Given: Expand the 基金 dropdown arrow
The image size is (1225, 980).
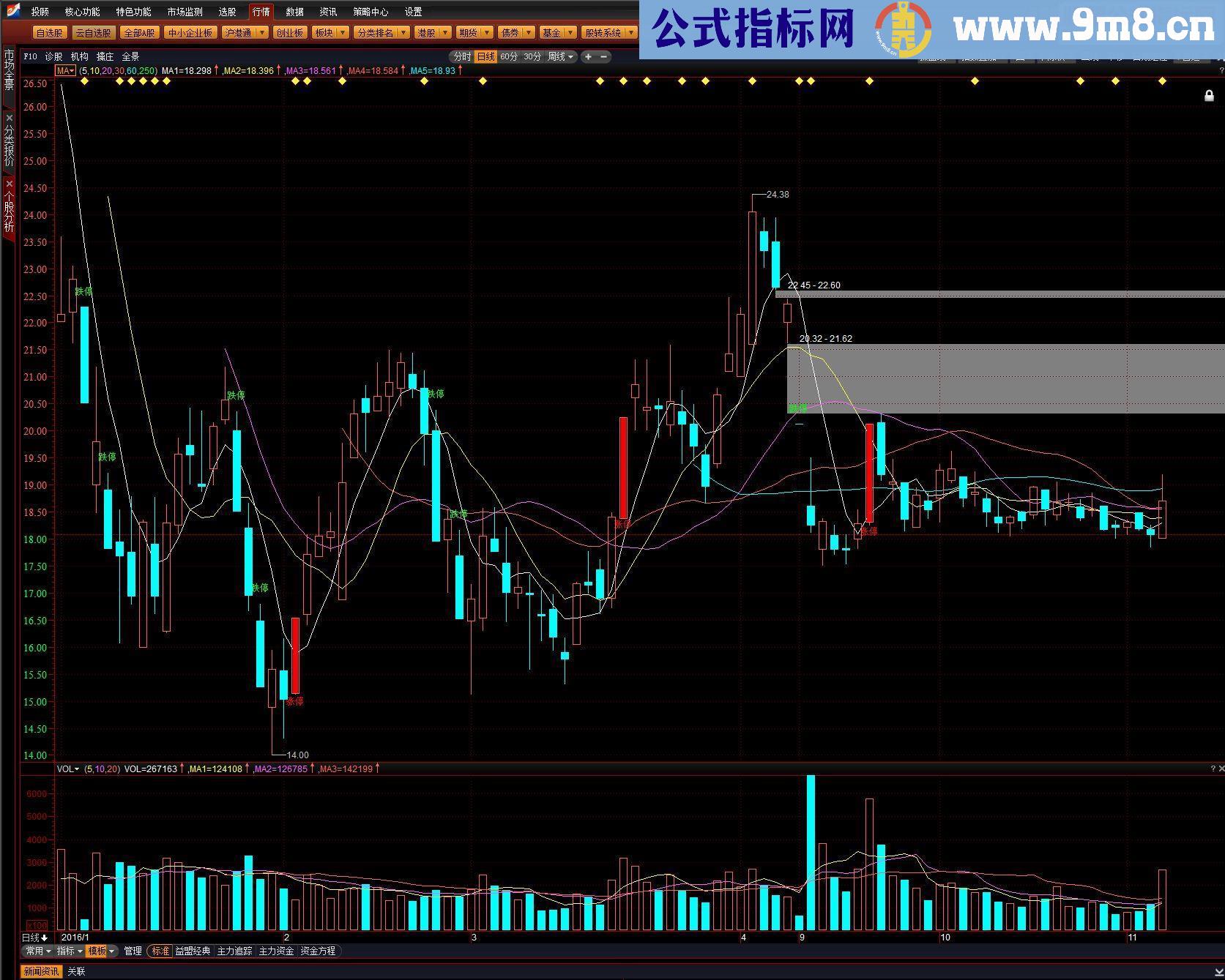Looking at the screenshot, I should tap(570, 33).
